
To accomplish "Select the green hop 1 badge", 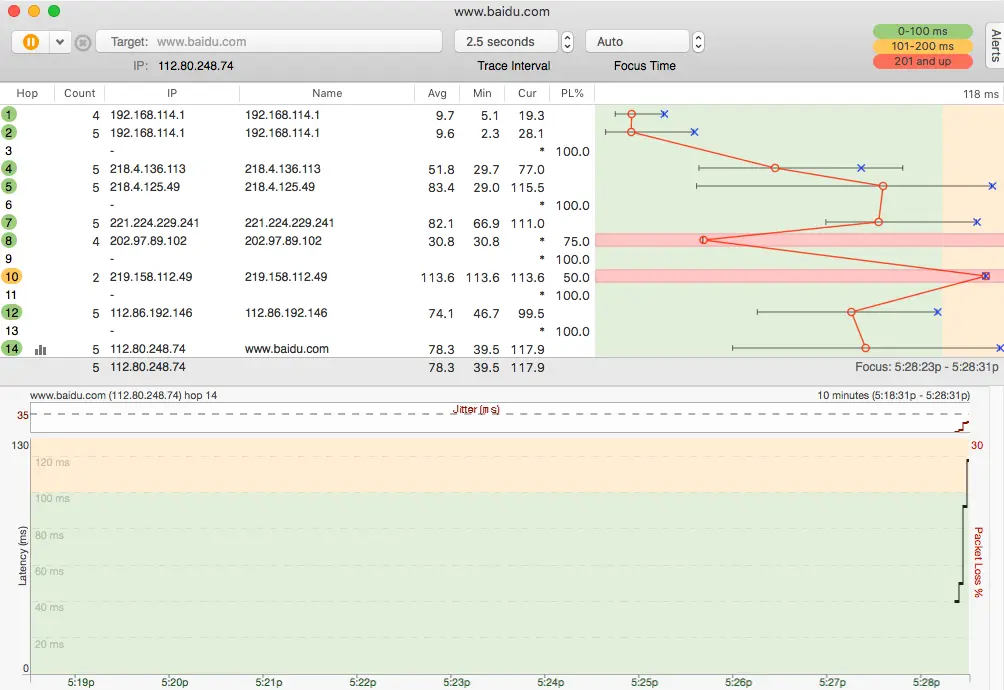I will 9,115.
